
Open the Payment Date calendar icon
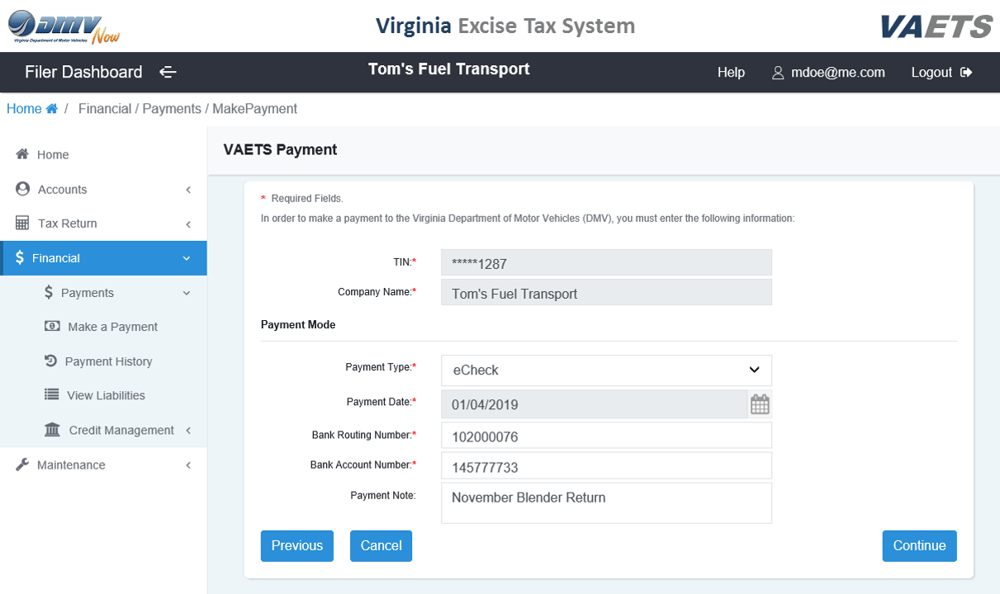(x=760, y=405)
